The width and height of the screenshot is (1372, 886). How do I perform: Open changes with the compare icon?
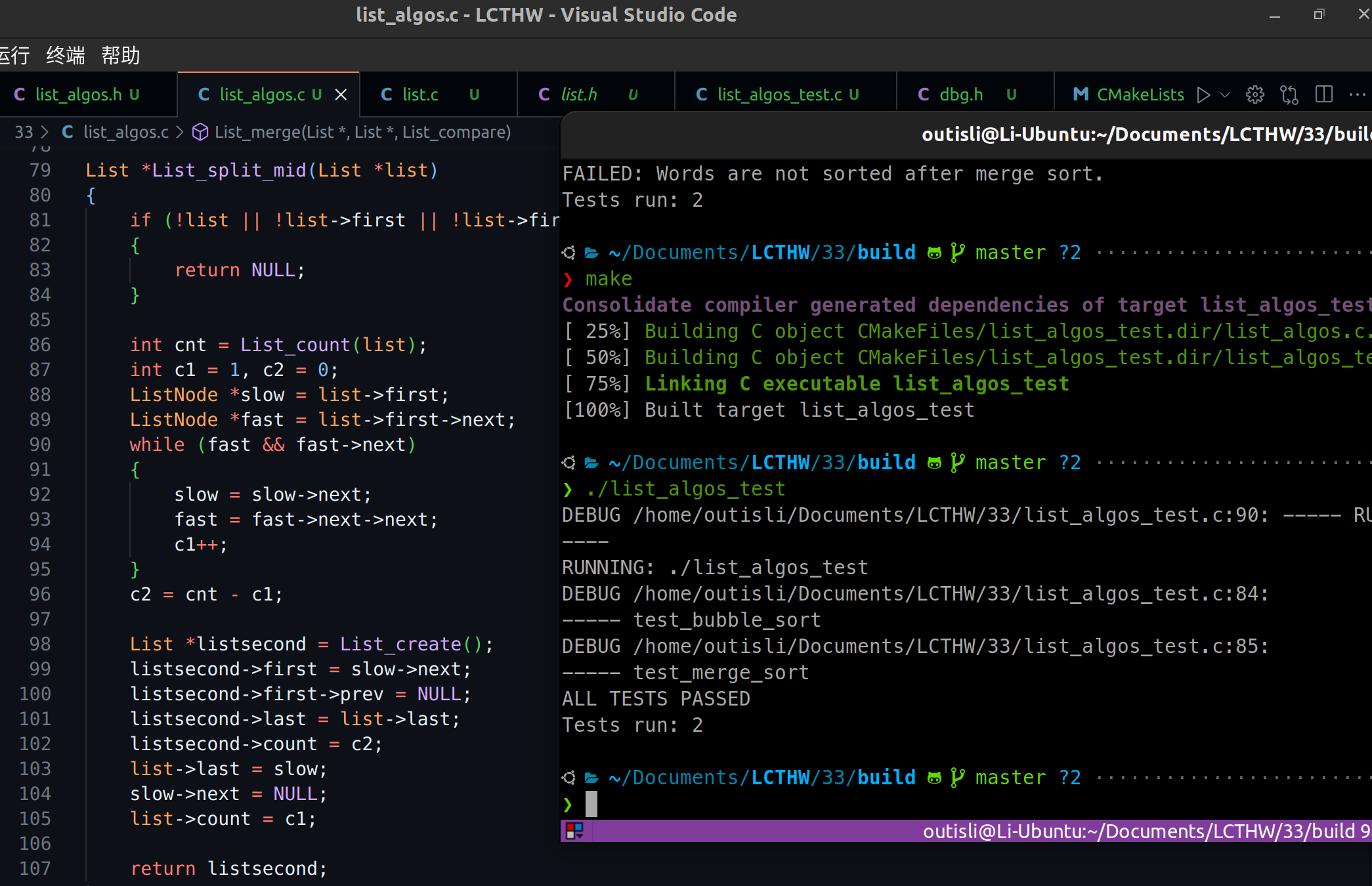(x=1289, y=95)
